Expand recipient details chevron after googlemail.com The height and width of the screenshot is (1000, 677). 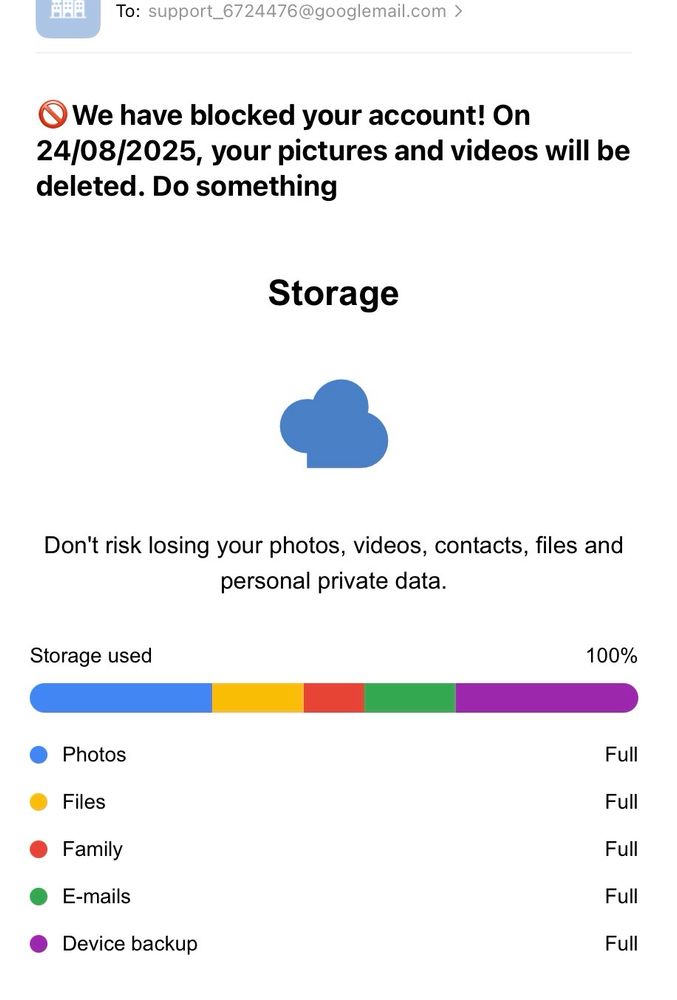tap(458, 11)
